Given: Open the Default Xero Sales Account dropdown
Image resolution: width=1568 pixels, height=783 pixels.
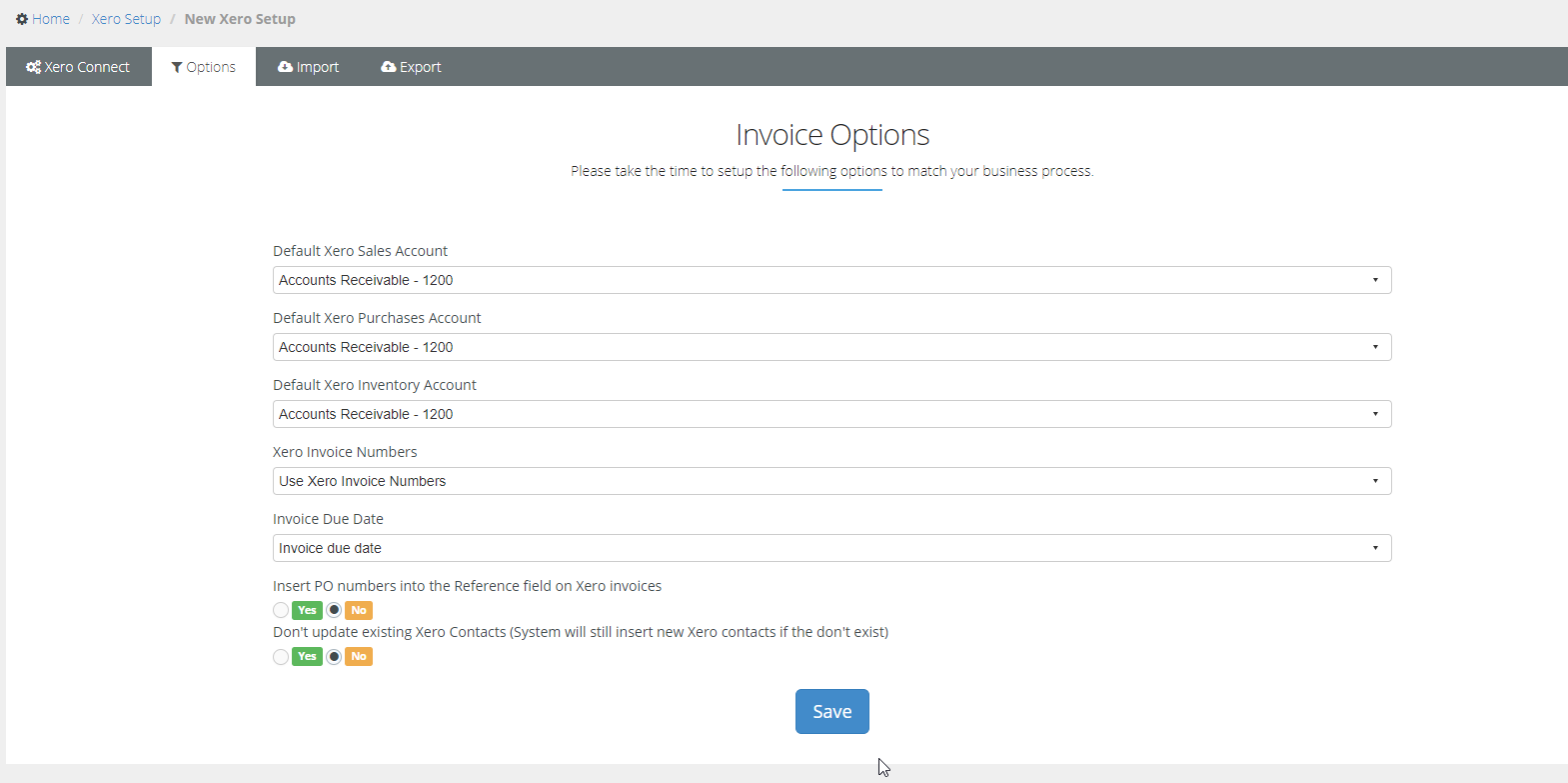Looking at the screenshot, I should [831, 280].
